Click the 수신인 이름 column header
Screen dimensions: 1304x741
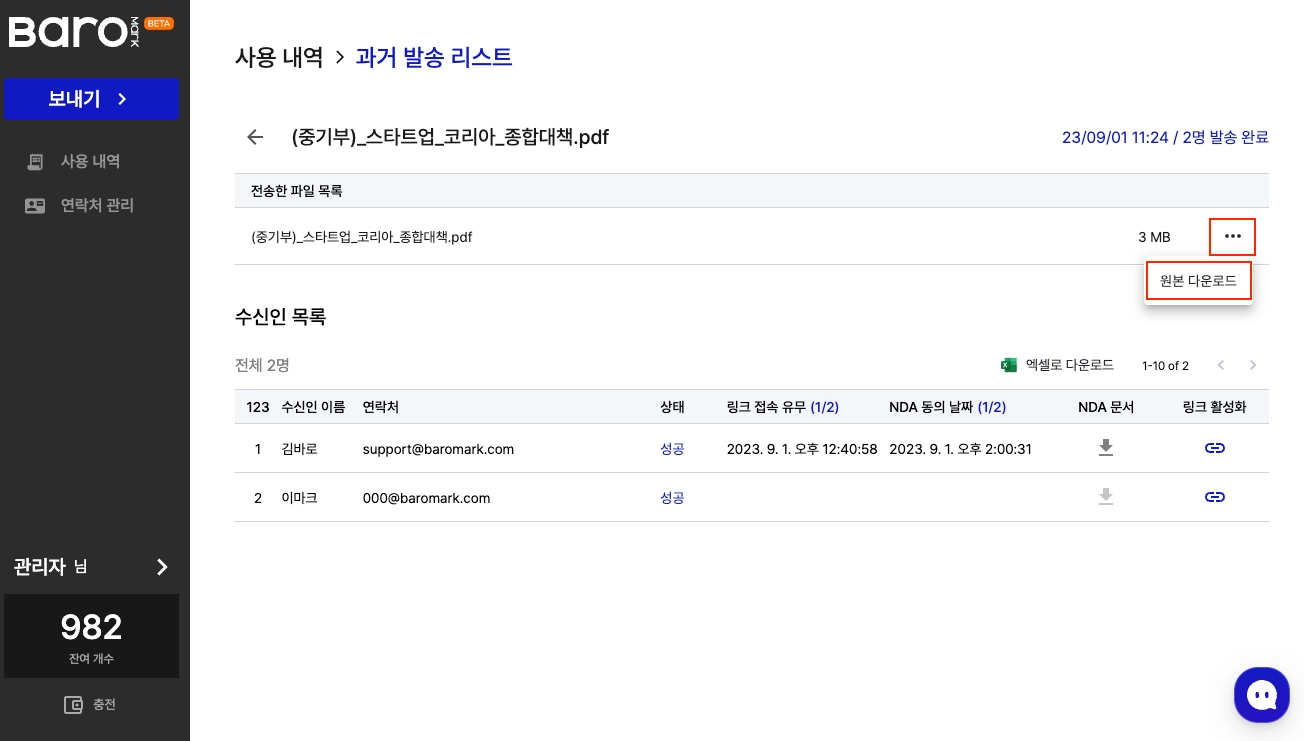point(313,407)
